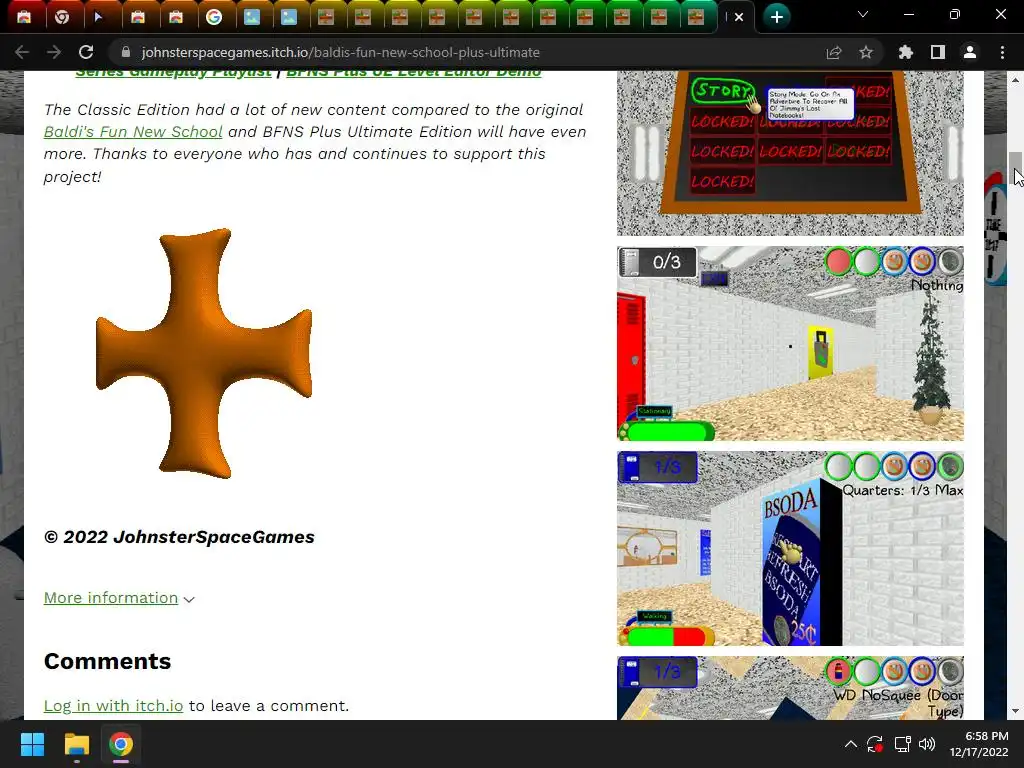Click the Log in with itch.io link
Image resolution: width=1024 pixels, height=768 pixels.
point(113,706)
